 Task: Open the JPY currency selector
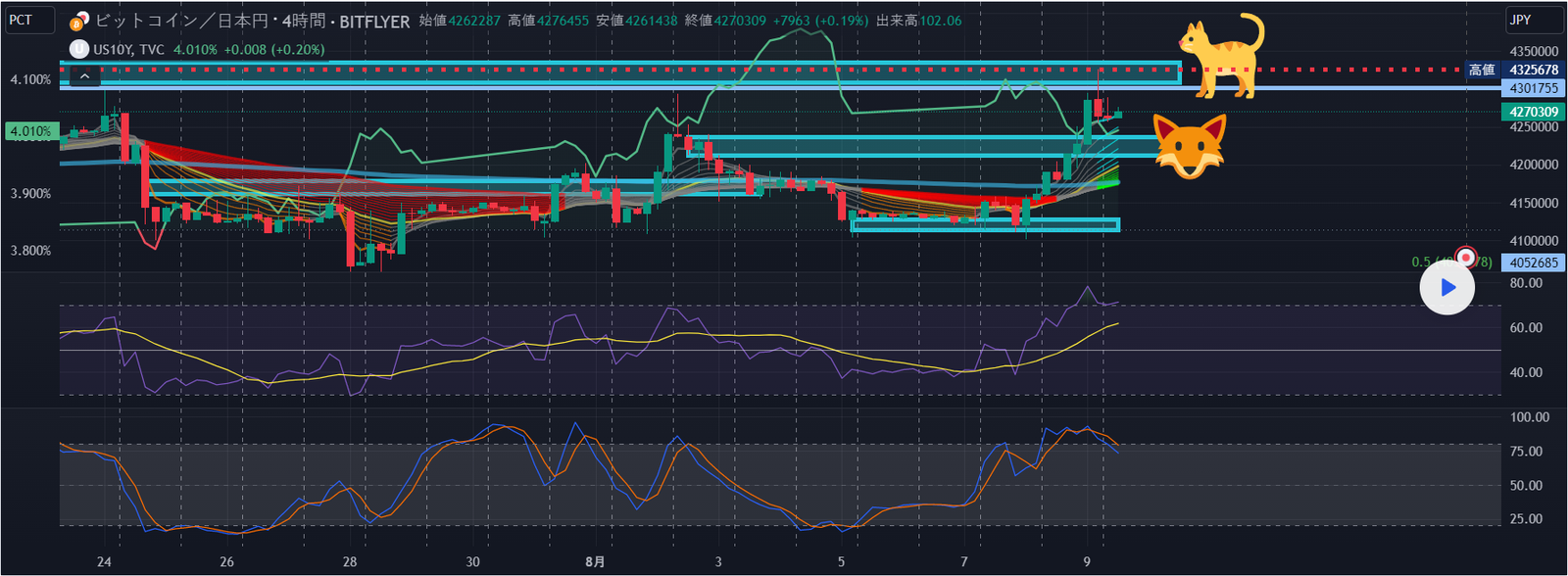pos(1534,20)
